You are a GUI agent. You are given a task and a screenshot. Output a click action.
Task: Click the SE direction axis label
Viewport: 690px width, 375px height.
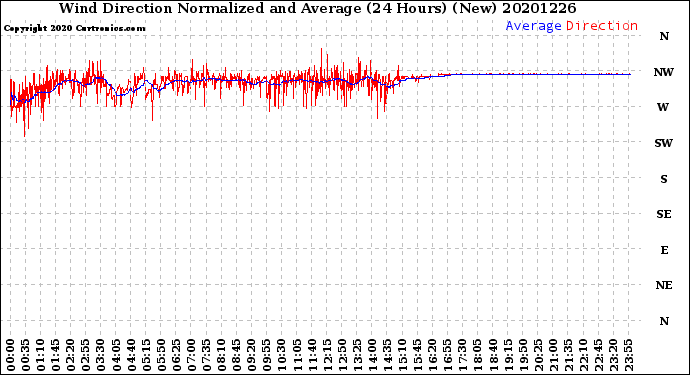664,214
